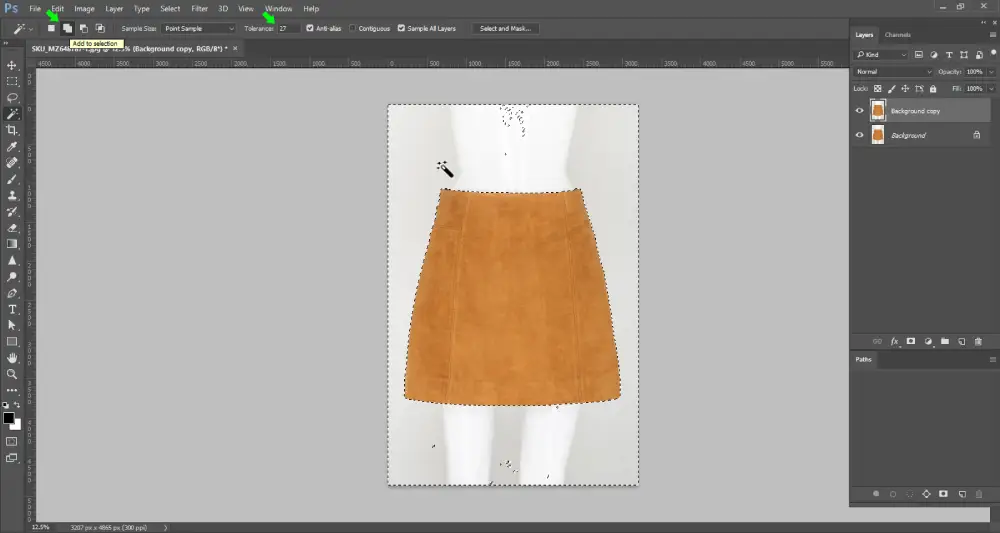Collapse the panel dock double arrows
The width and height of the screenshot is (1000, 533).
pyautogui.click(x=983, y=22)
